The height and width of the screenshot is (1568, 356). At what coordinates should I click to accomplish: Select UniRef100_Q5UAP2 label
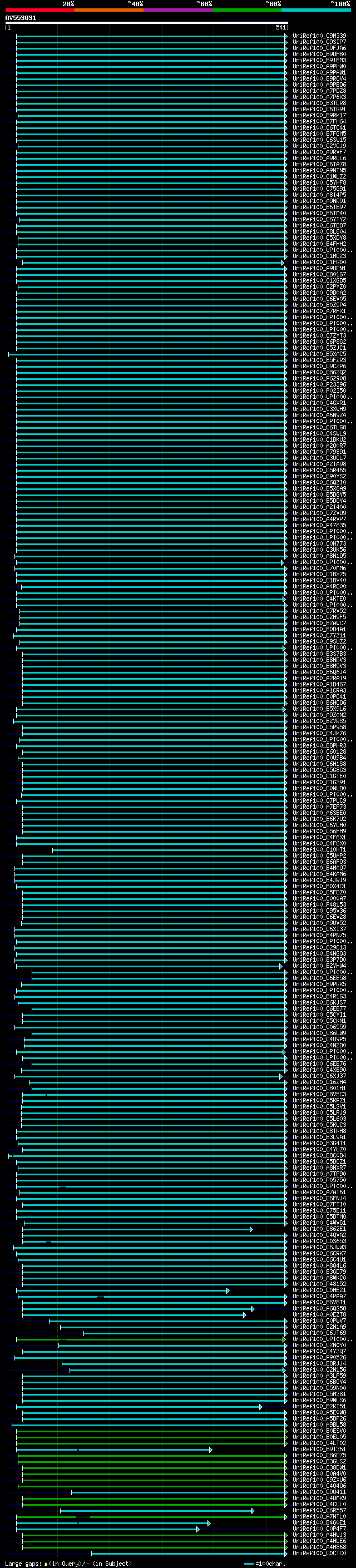click(319, 856)
